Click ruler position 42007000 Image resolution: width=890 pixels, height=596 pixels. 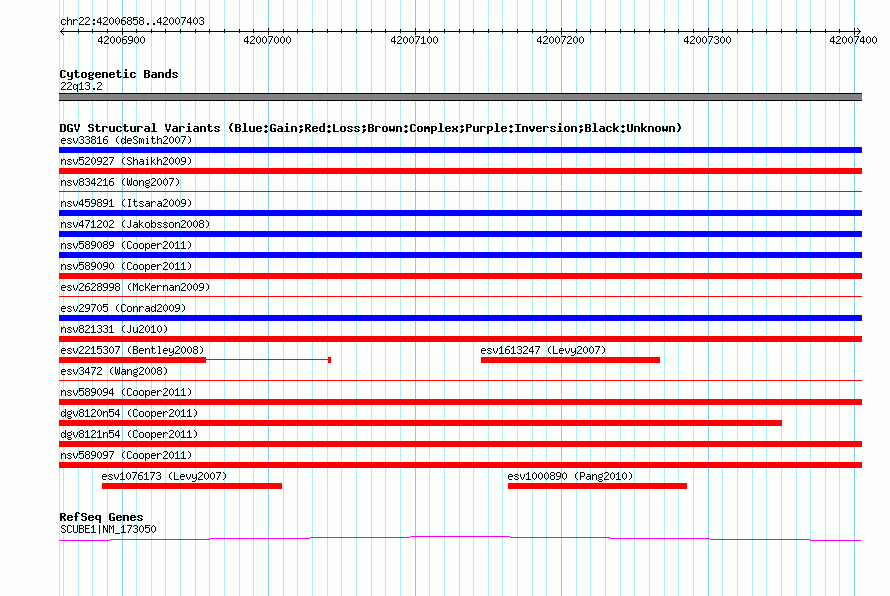click(x=267, y=40)
